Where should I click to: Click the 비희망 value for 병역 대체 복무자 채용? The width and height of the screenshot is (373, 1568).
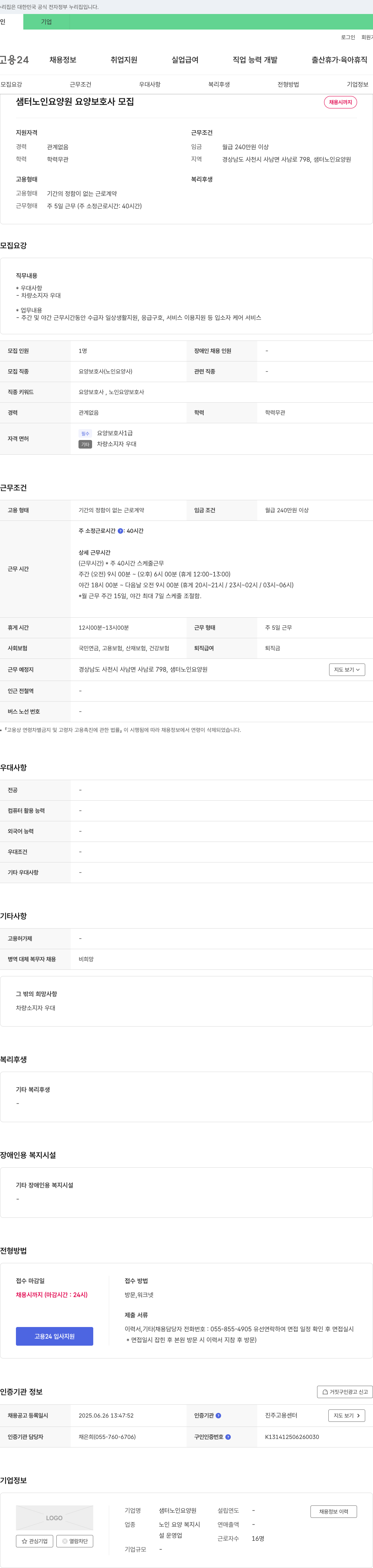86,959
